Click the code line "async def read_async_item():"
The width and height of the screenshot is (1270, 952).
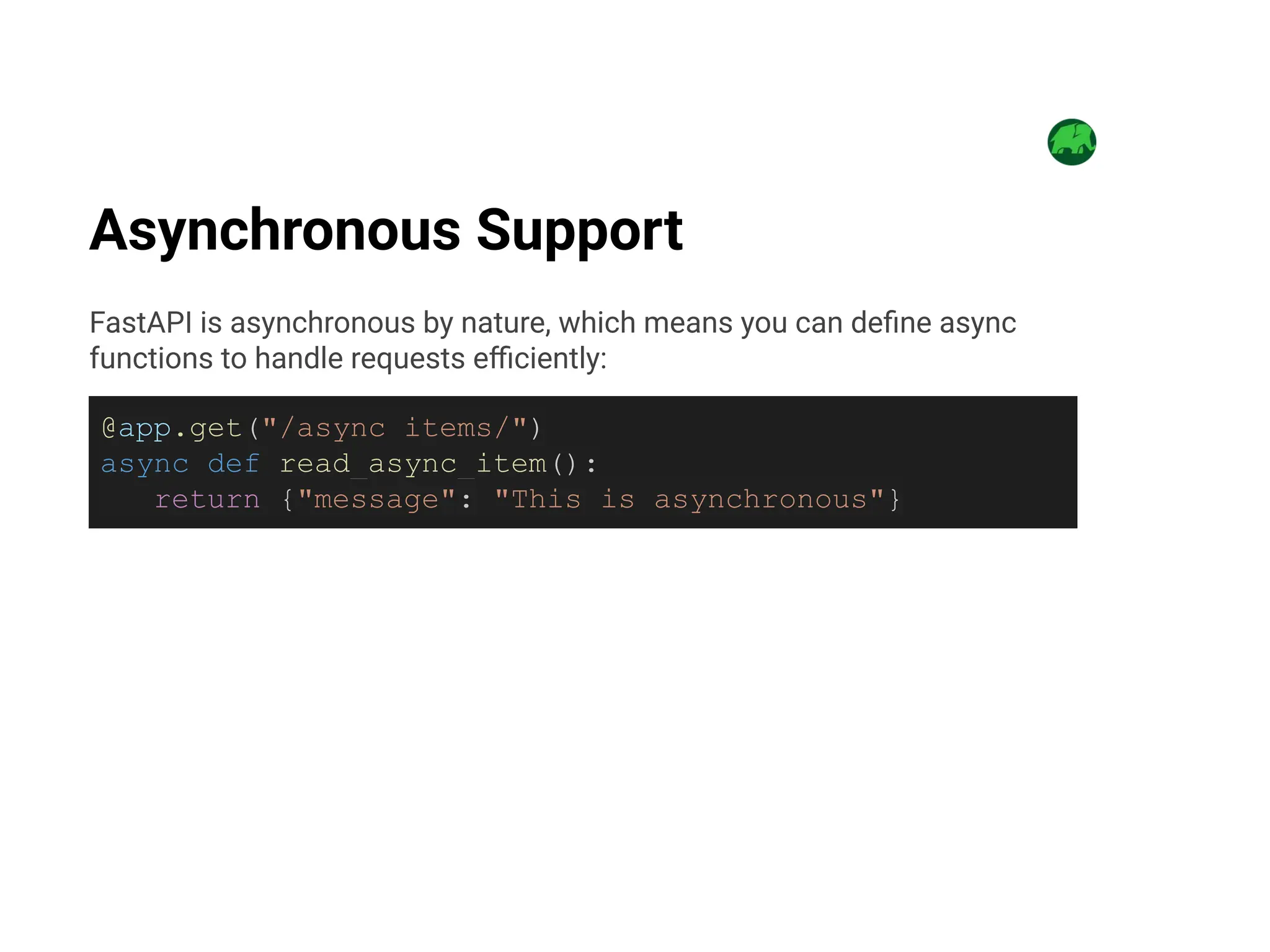tap(349, 464)
